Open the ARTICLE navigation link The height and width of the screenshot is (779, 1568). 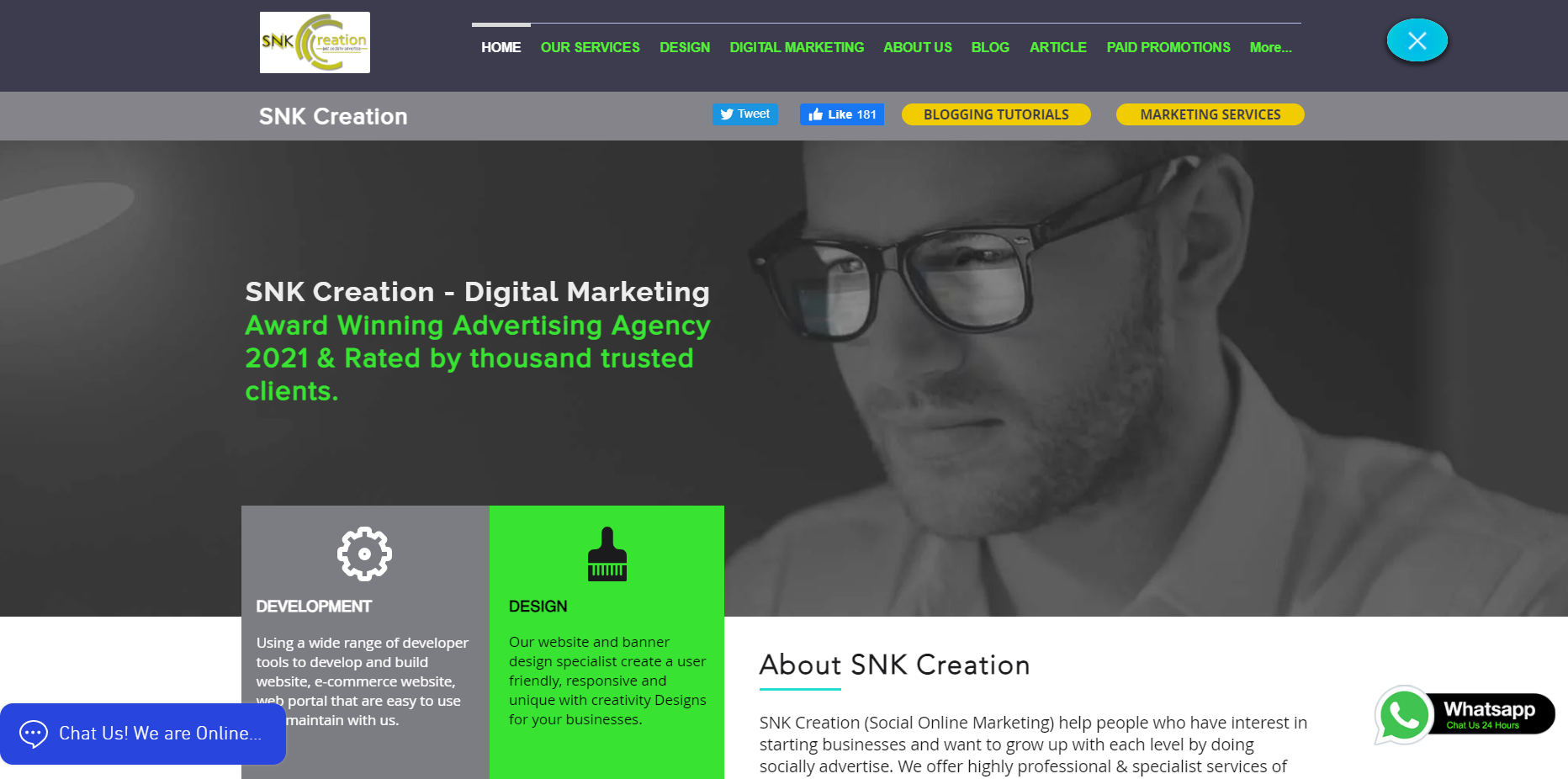tap(1058, 48)
